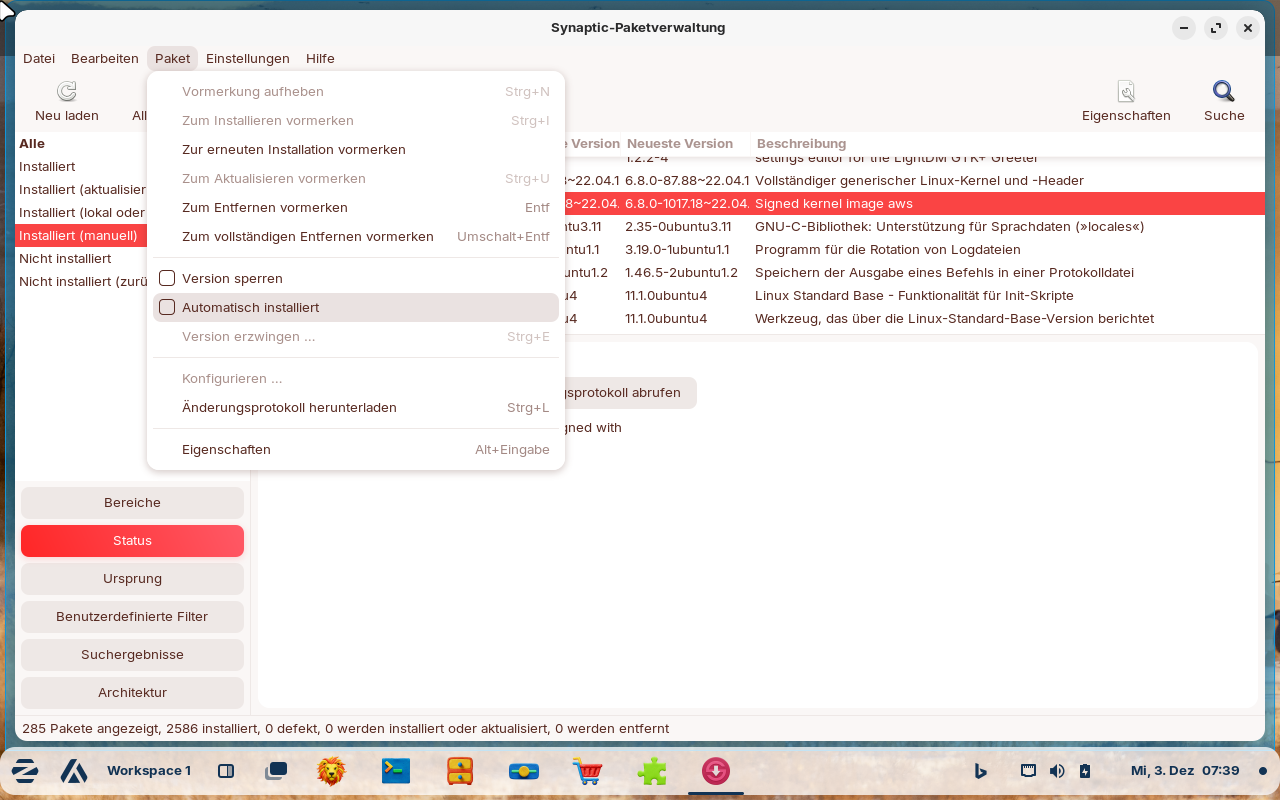Open the Eigenschaften toolbar icon

[1126, 92]
